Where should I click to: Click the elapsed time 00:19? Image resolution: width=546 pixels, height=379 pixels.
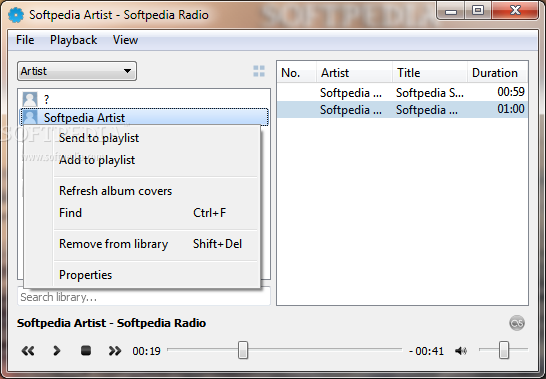coord(146,351)
